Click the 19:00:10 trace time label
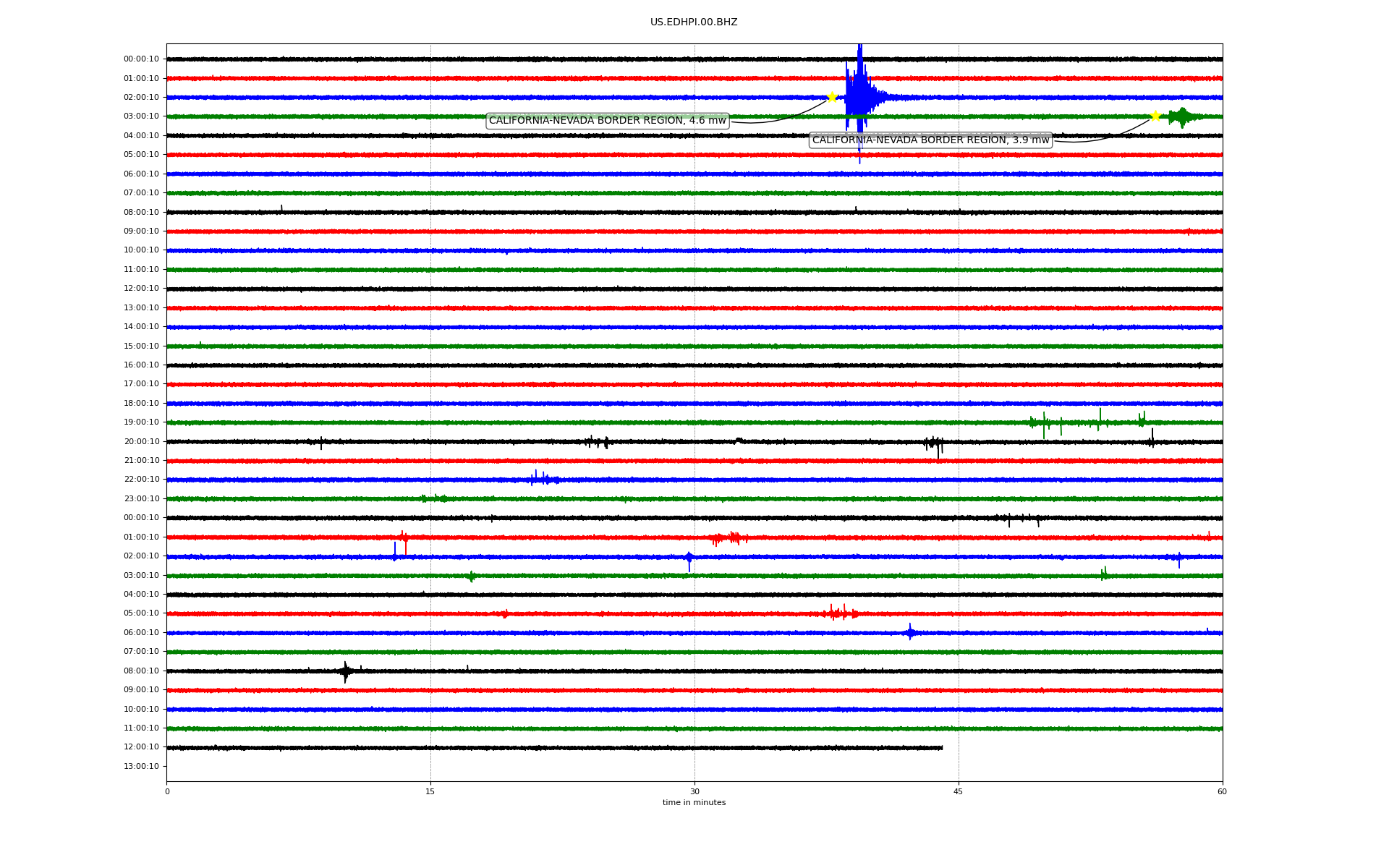This screenshot has height=868, width=1389. tap(141, 422)
